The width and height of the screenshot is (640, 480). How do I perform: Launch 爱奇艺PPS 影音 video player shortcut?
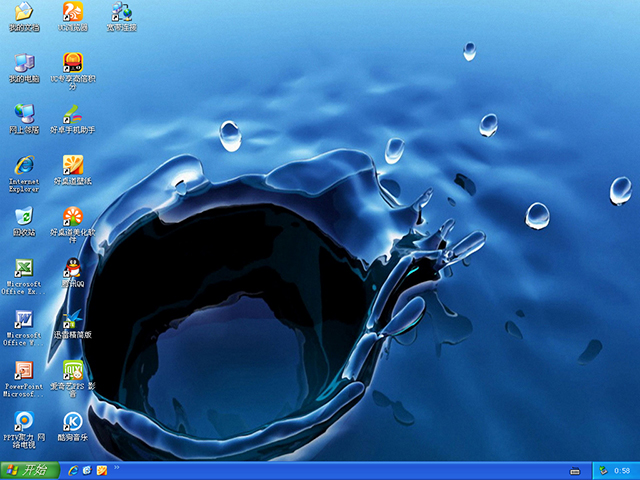click(x=73, y=372)
